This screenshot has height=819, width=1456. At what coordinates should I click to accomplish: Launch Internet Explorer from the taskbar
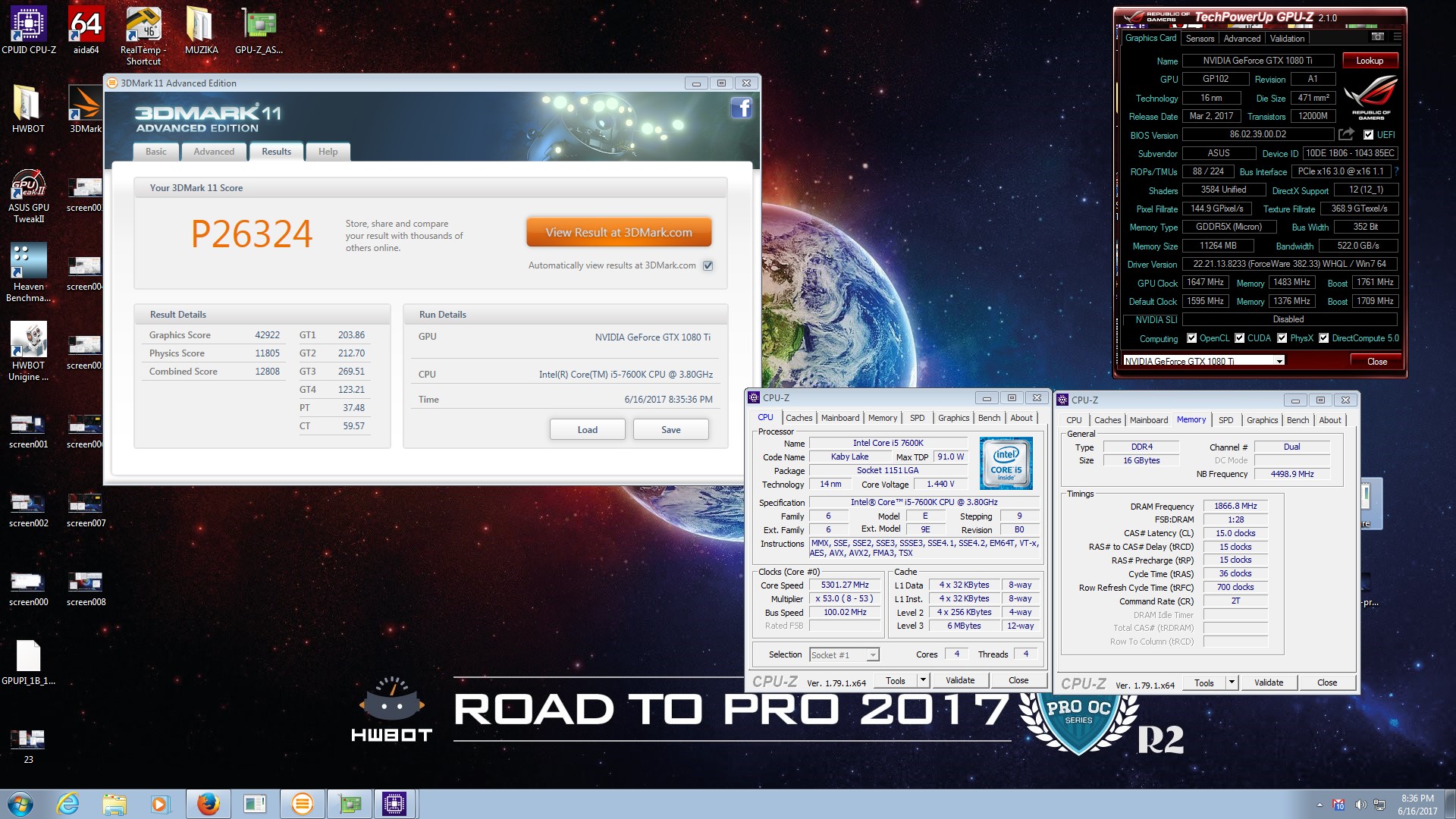pos(68,804)
